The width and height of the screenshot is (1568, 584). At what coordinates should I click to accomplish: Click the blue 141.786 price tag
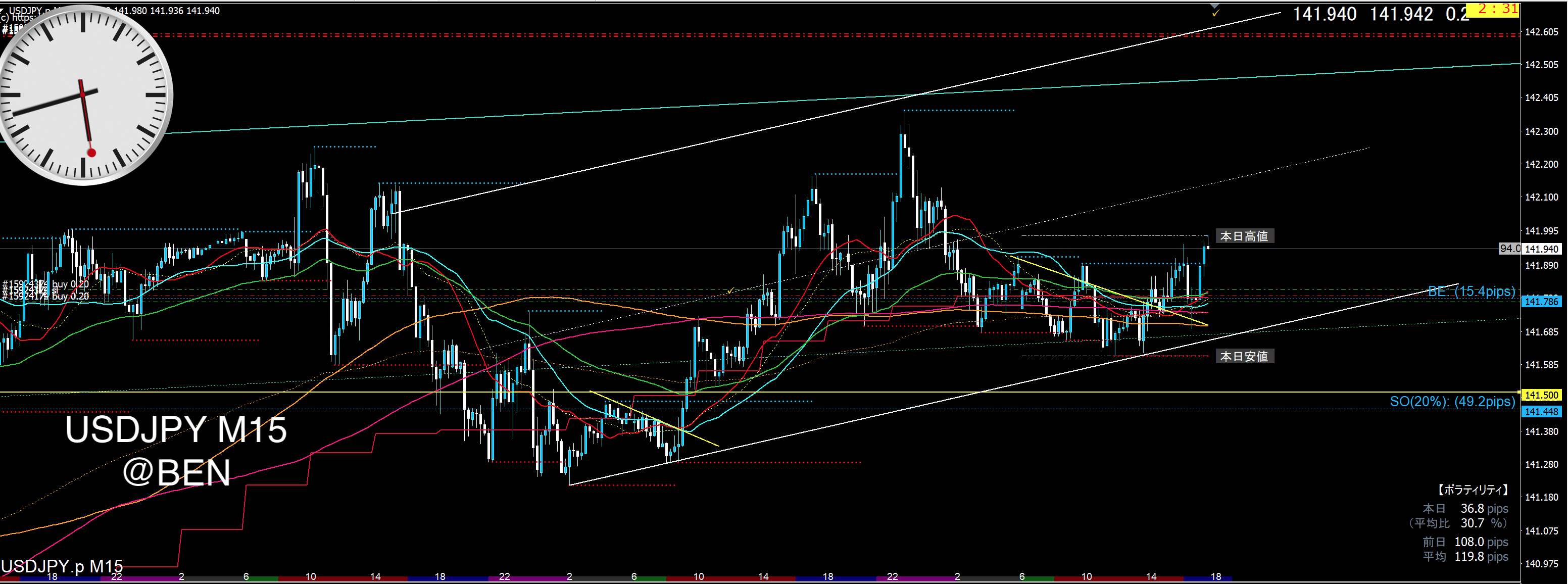pyautogui.click(x=1541, y=302)
